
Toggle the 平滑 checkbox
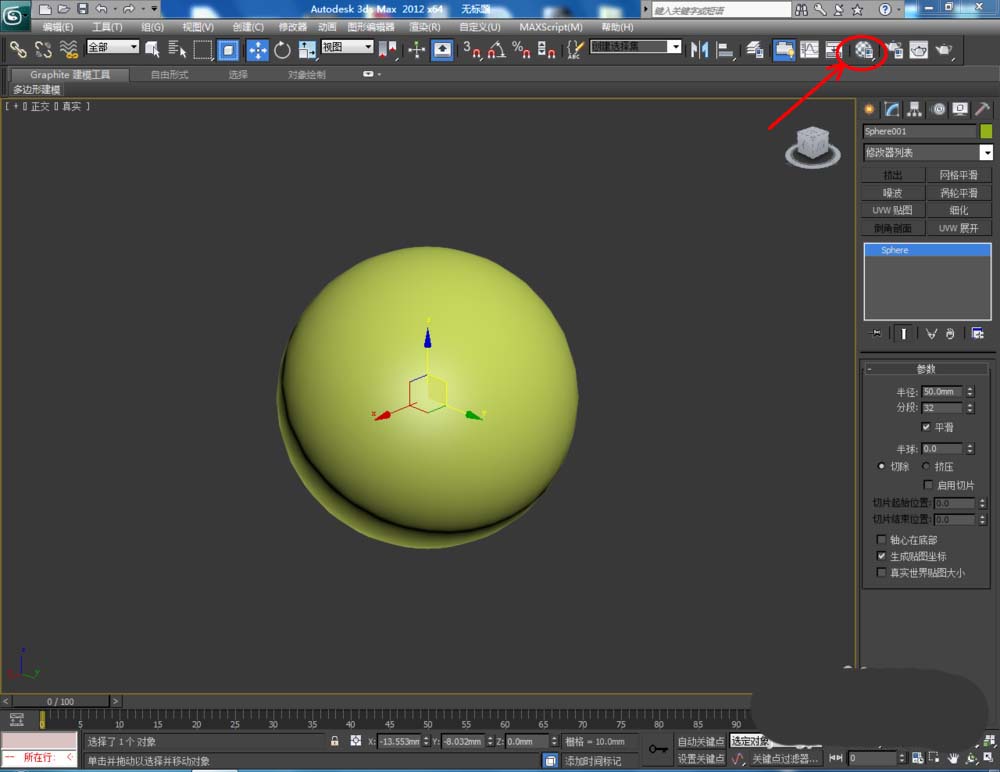coord(926,426)
